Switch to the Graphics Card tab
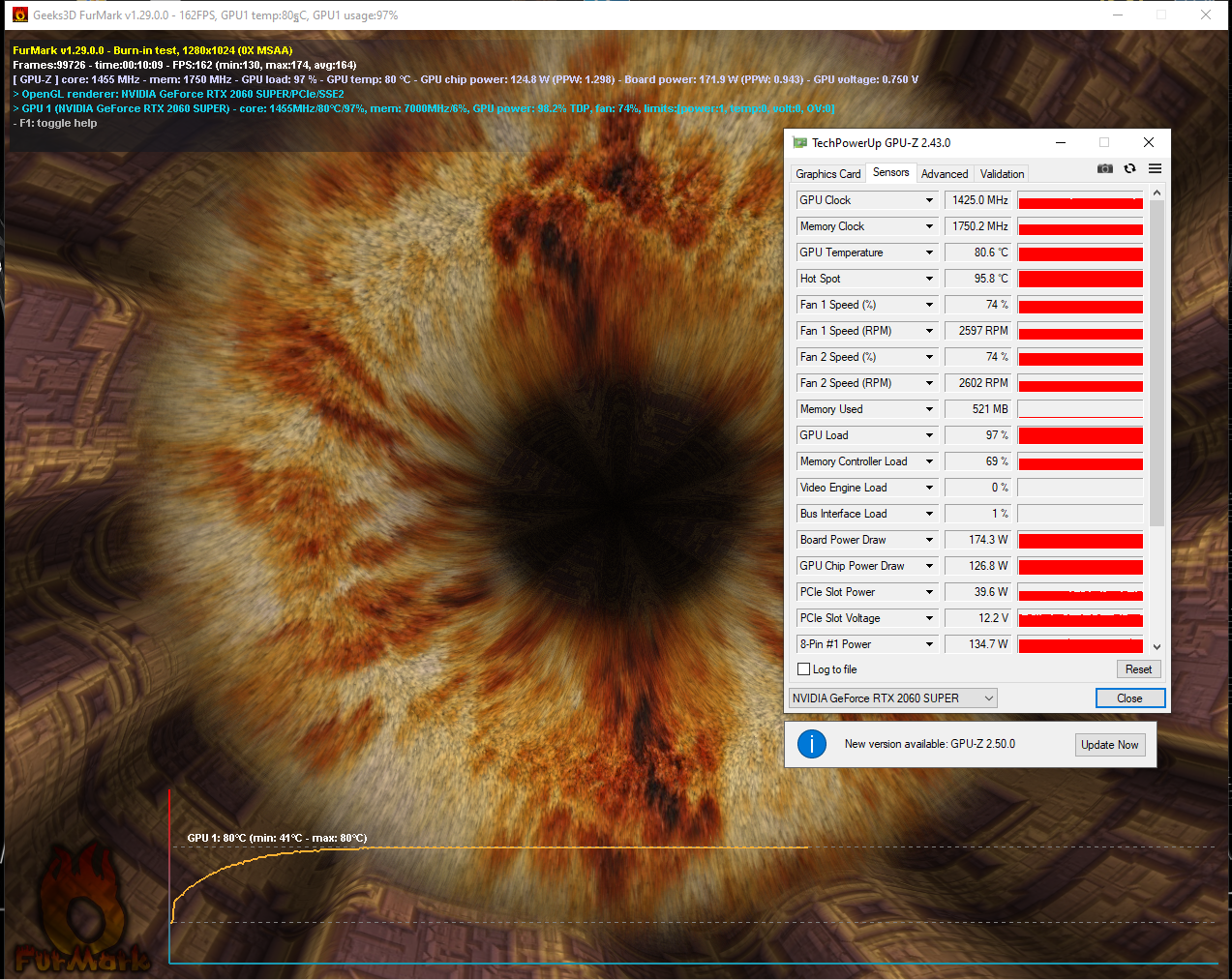1232x980 pixels. (827, 173)
